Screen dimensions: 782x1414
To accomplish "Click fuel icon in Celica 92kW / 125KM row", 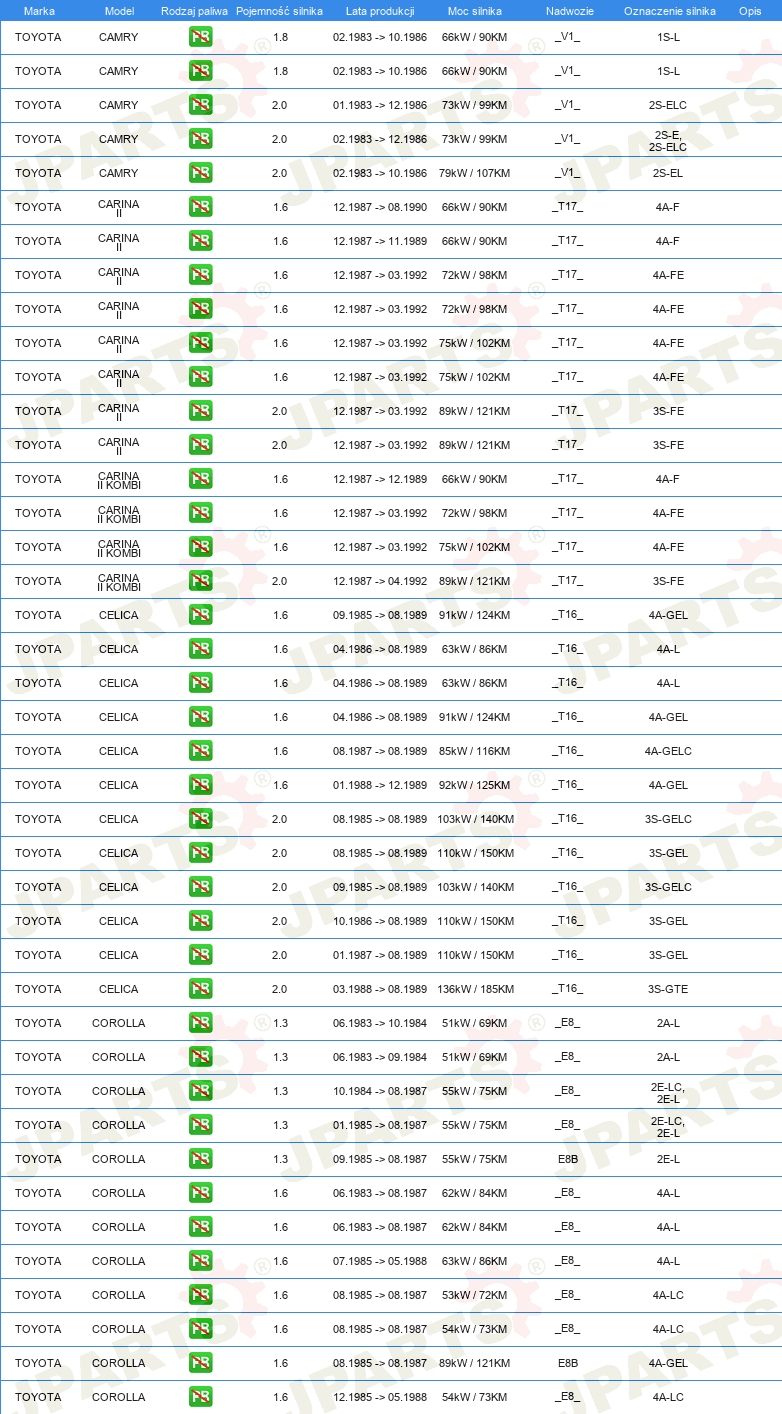I will coord(201,785).
